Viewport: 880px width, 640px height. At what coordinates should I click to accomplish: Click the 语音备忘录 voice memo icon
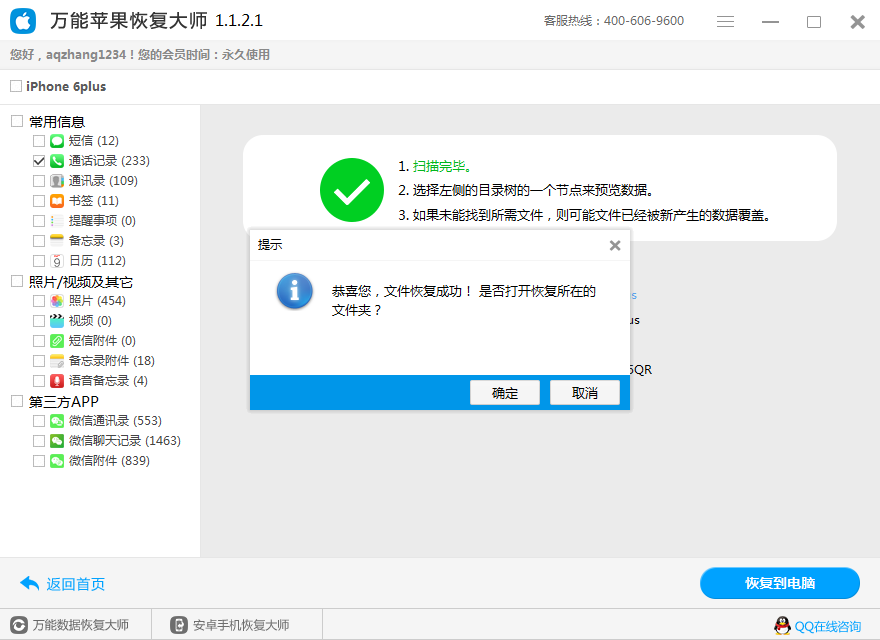click(x=55, y=380)
